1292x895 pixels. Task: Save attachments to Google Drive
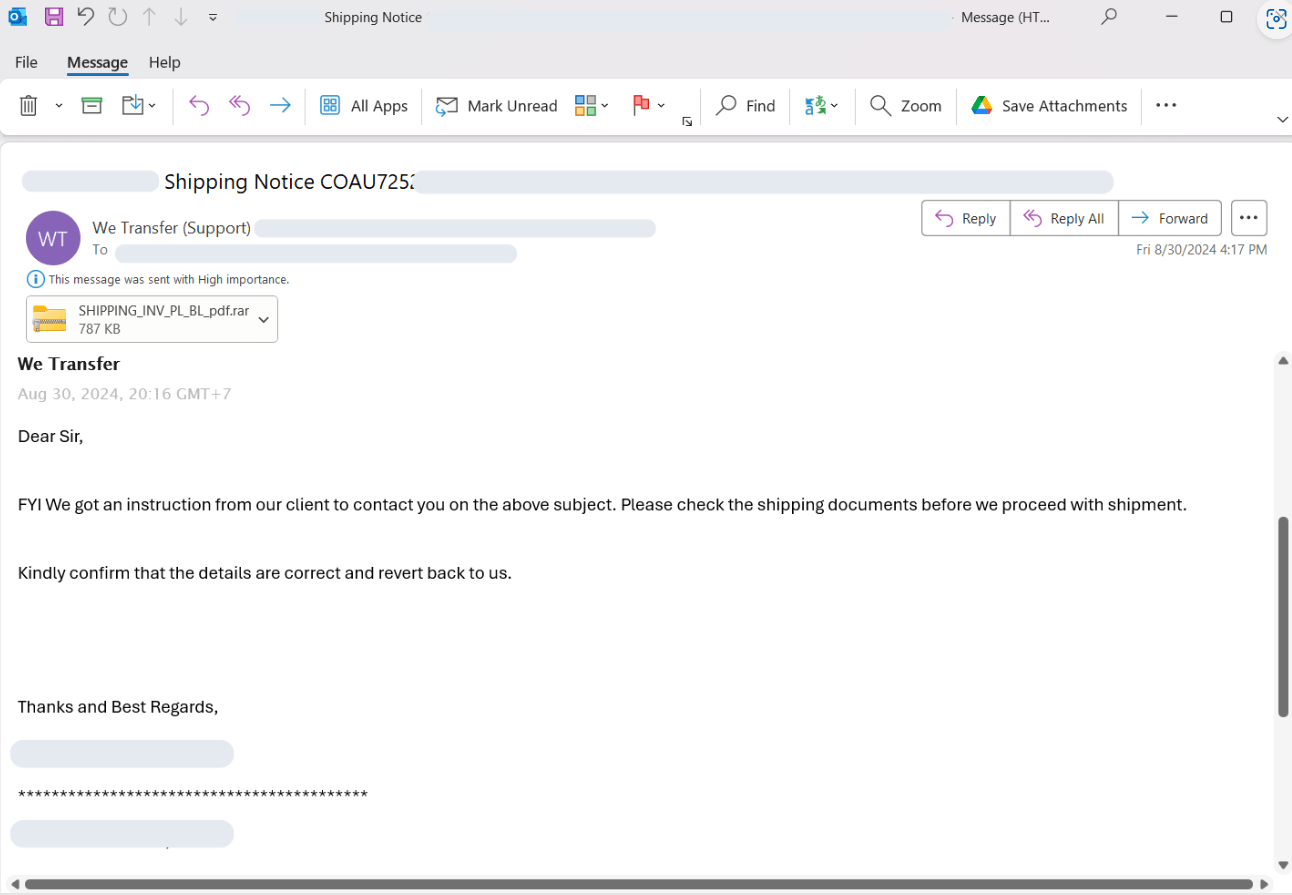point(1048,105)
